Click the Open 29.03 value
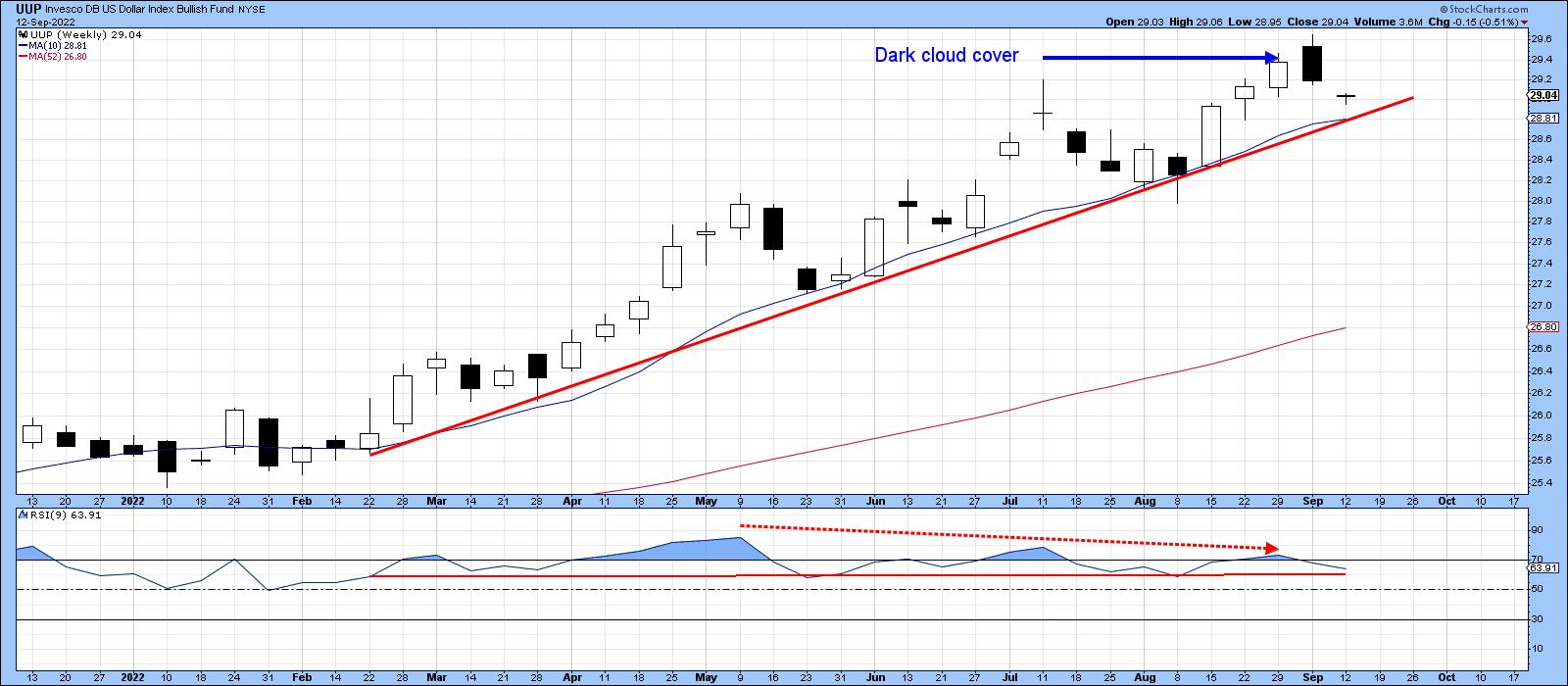 click(x=1134, y=22)
